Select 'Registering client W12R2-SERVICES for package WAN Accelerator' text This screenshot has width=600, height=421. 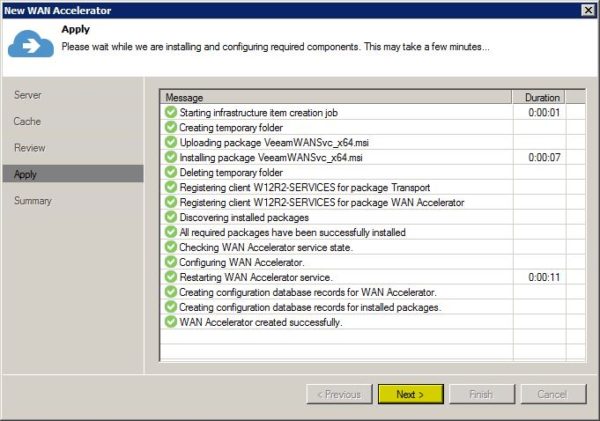coord(322,202)
